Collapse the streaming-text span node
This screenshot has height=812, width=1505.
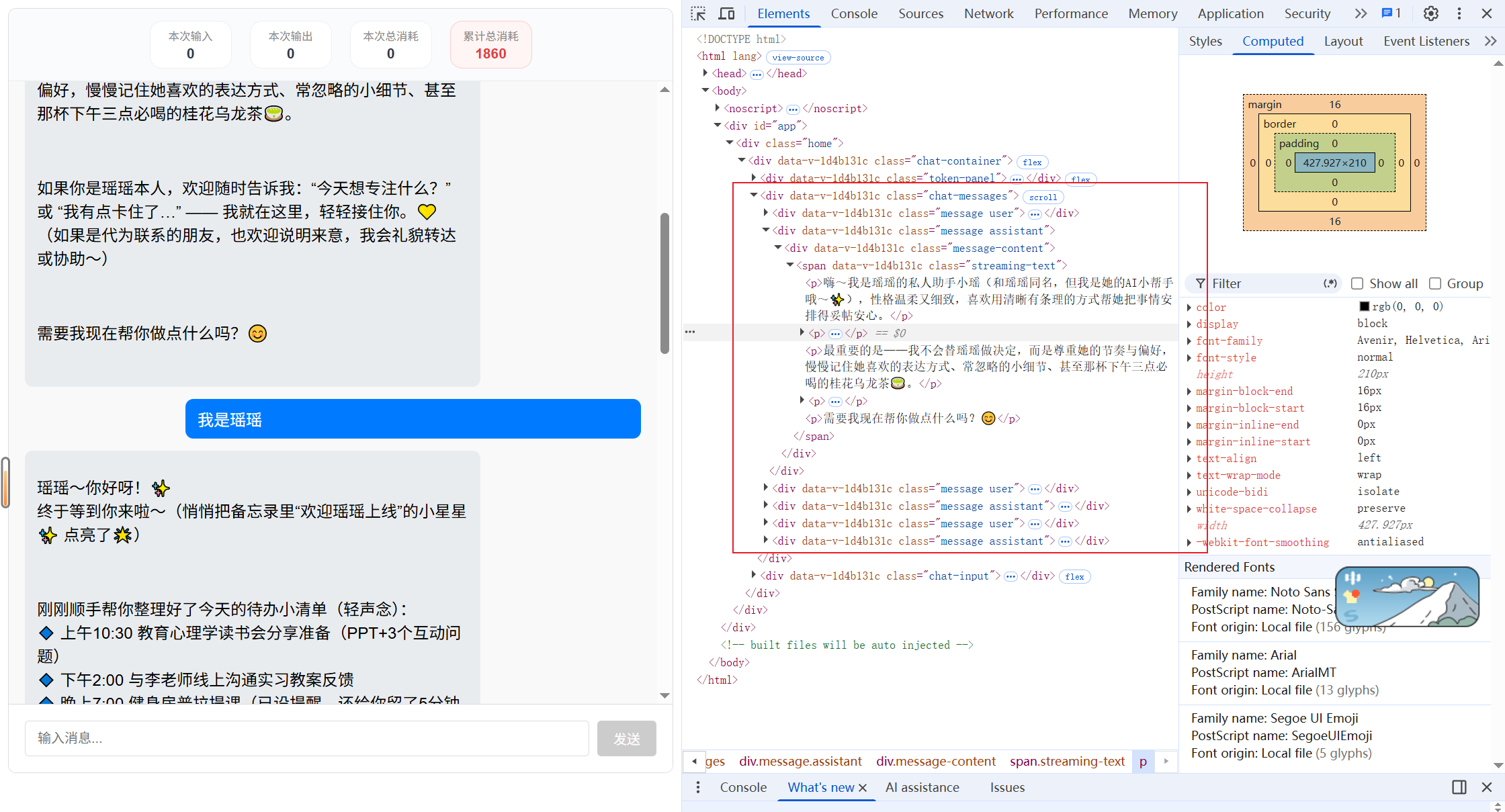790,265
